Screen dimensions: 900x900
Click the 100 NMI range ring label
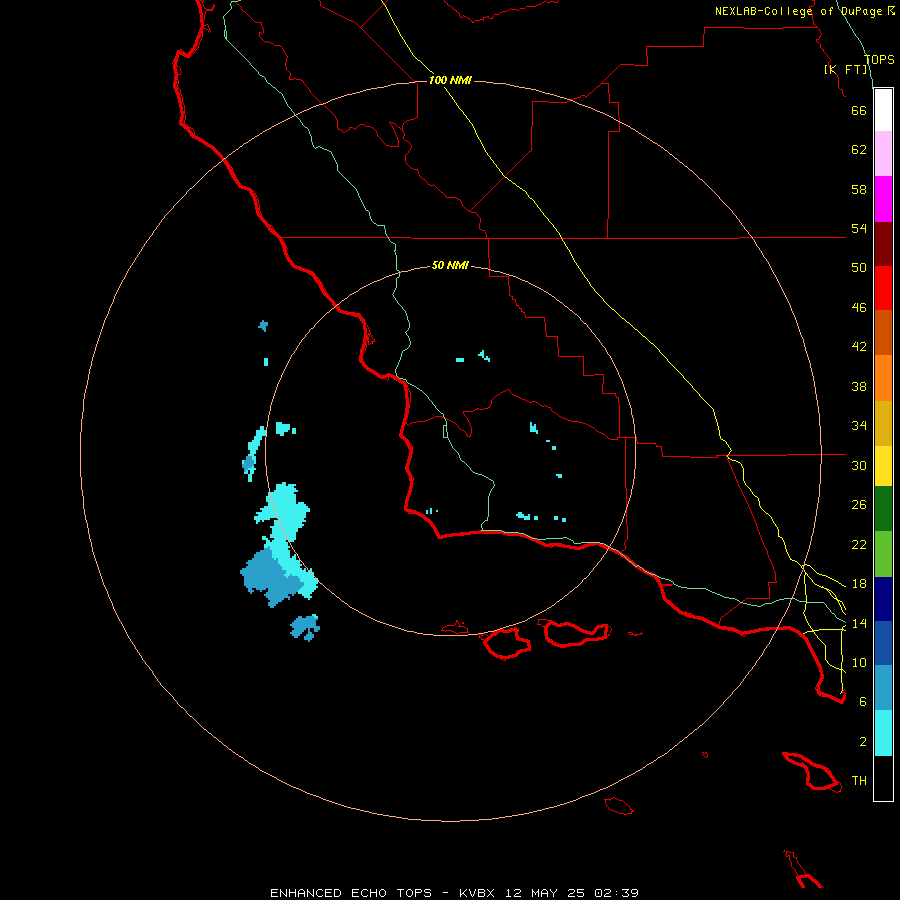[450, 80]
